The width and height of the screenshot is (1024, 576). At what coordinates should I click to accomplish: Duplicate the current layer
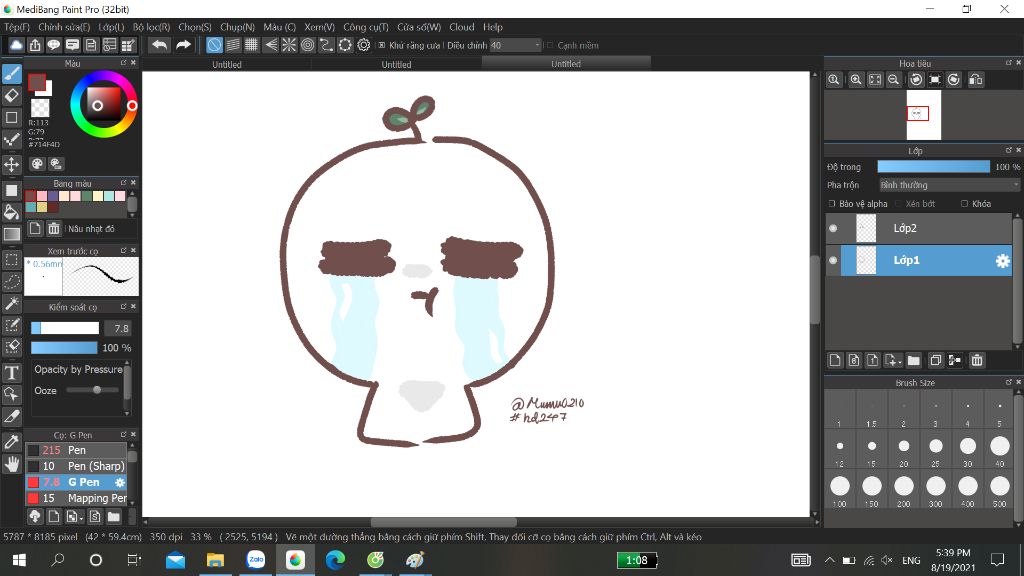click(935, 360)
